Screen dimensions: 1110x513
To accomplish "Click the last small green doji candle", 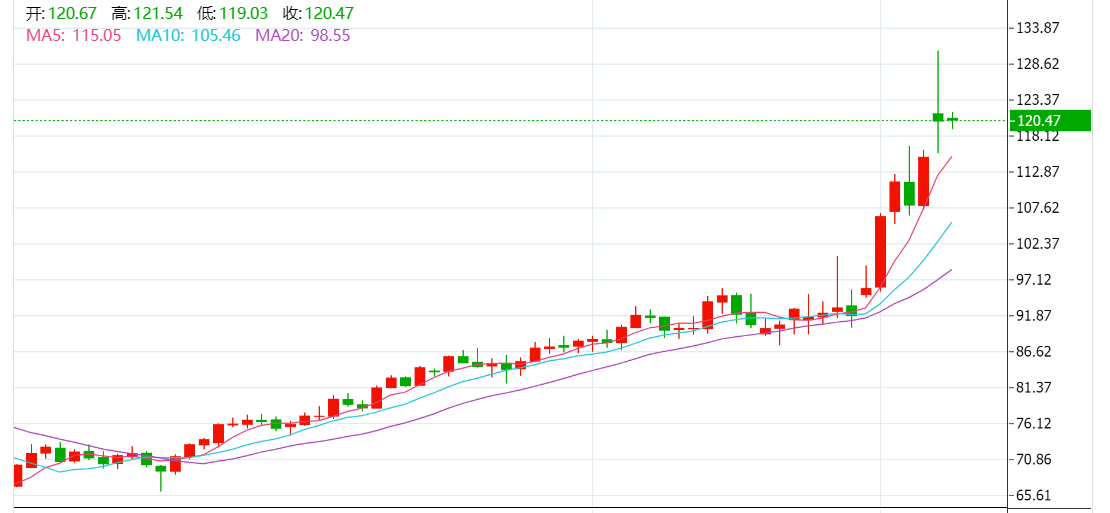I will [x=953, y=120].
